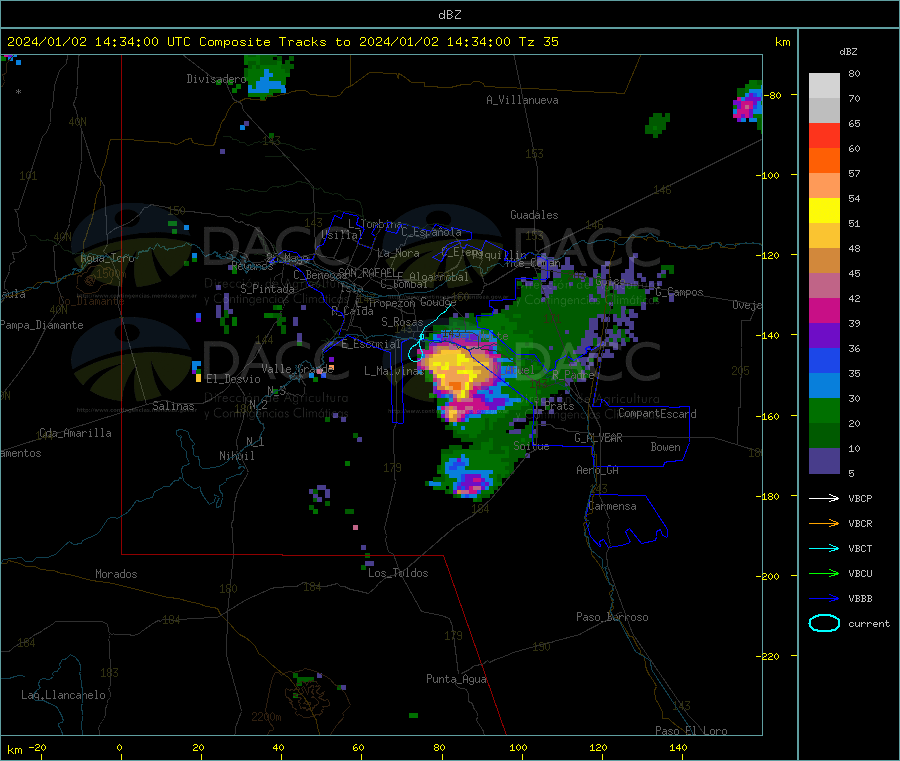Click the cyan 'current' ellipse legend icon

(x=824, y=623)
